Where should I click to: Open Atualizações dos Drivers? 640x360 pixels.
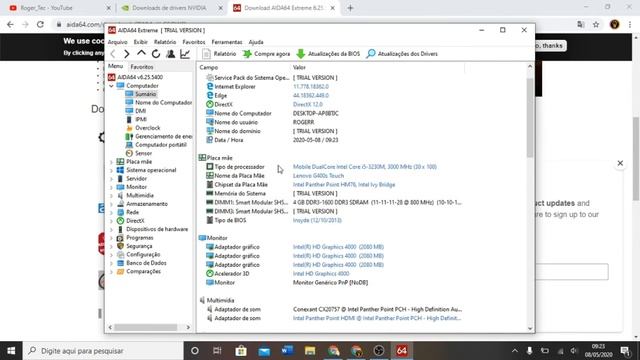[402, 54]
